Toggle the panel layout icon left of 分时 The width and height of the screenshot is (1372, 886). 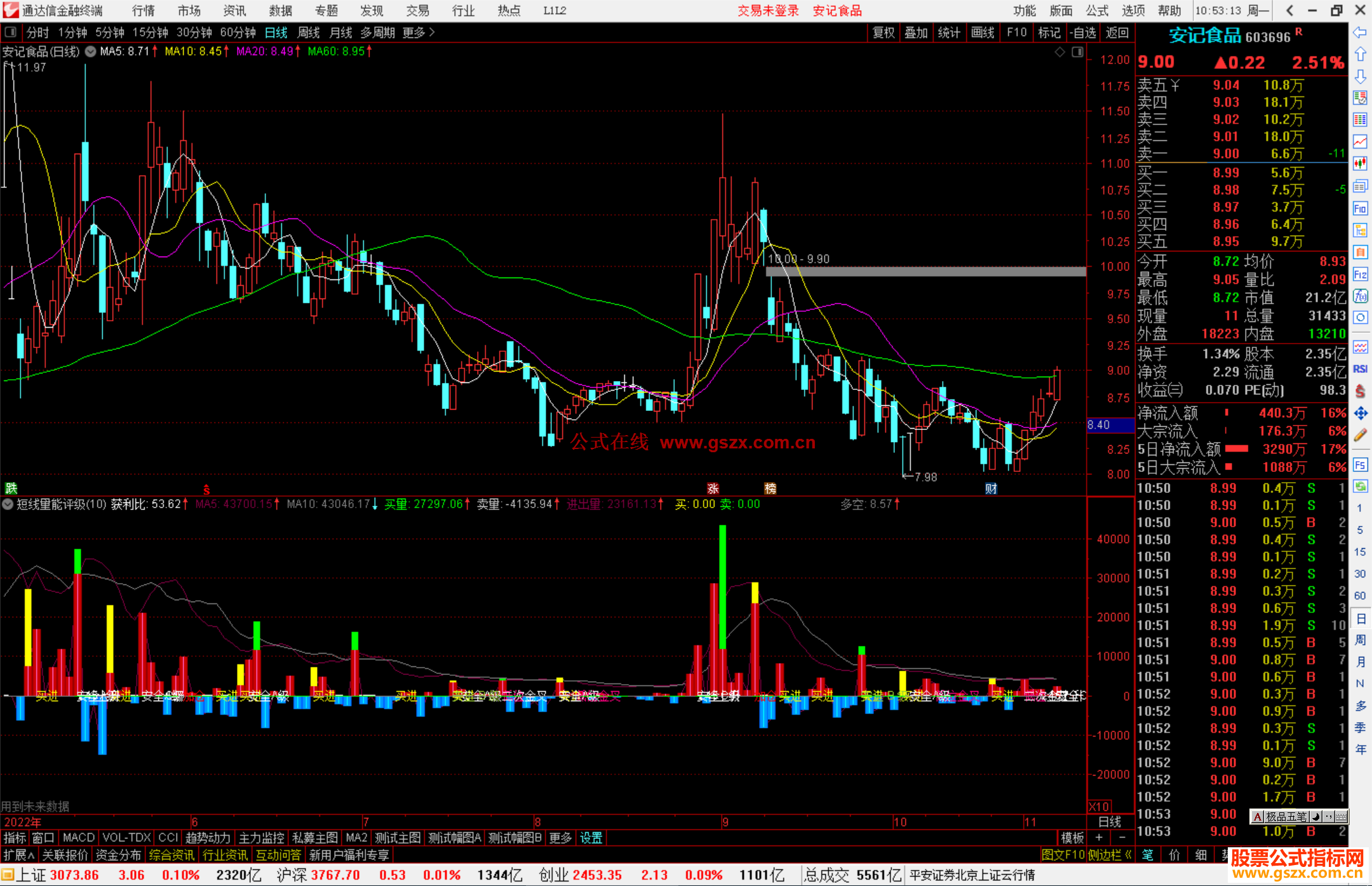click(x=11, y=32)
